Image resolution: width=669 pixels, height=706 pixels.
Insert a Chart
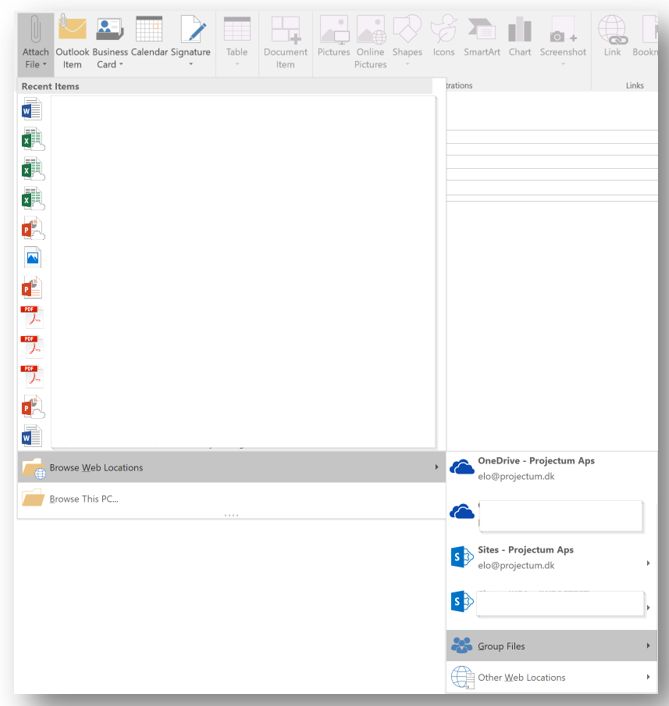click(520, 38)
